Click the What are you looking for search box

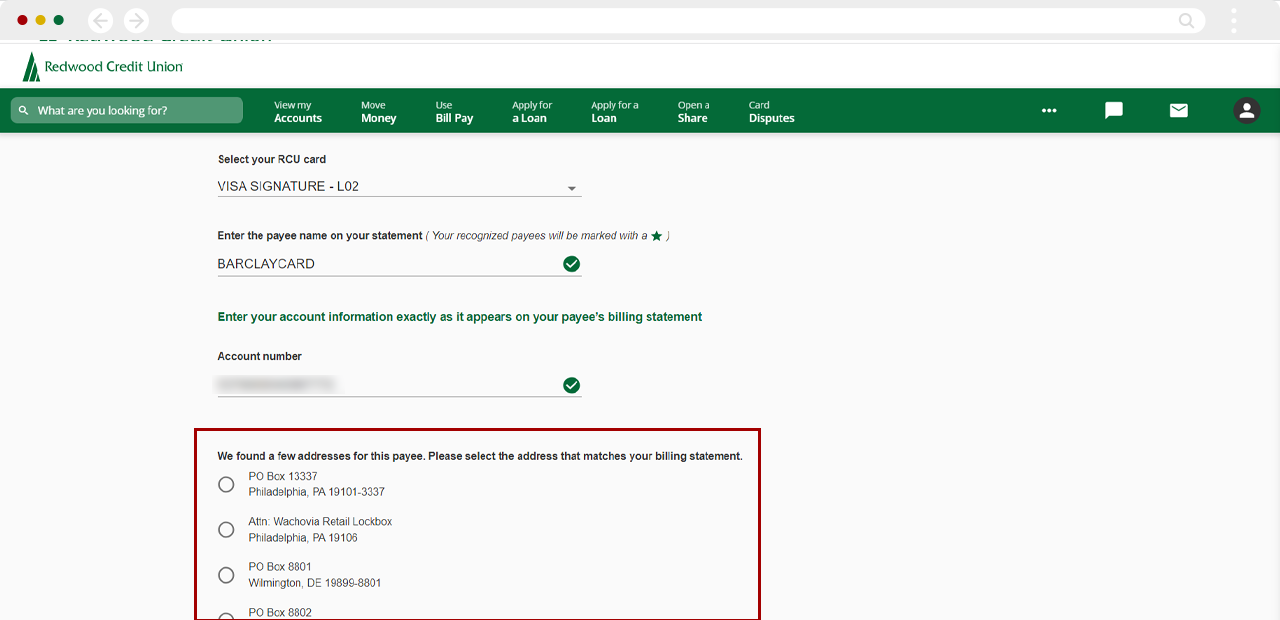[127, 110]
